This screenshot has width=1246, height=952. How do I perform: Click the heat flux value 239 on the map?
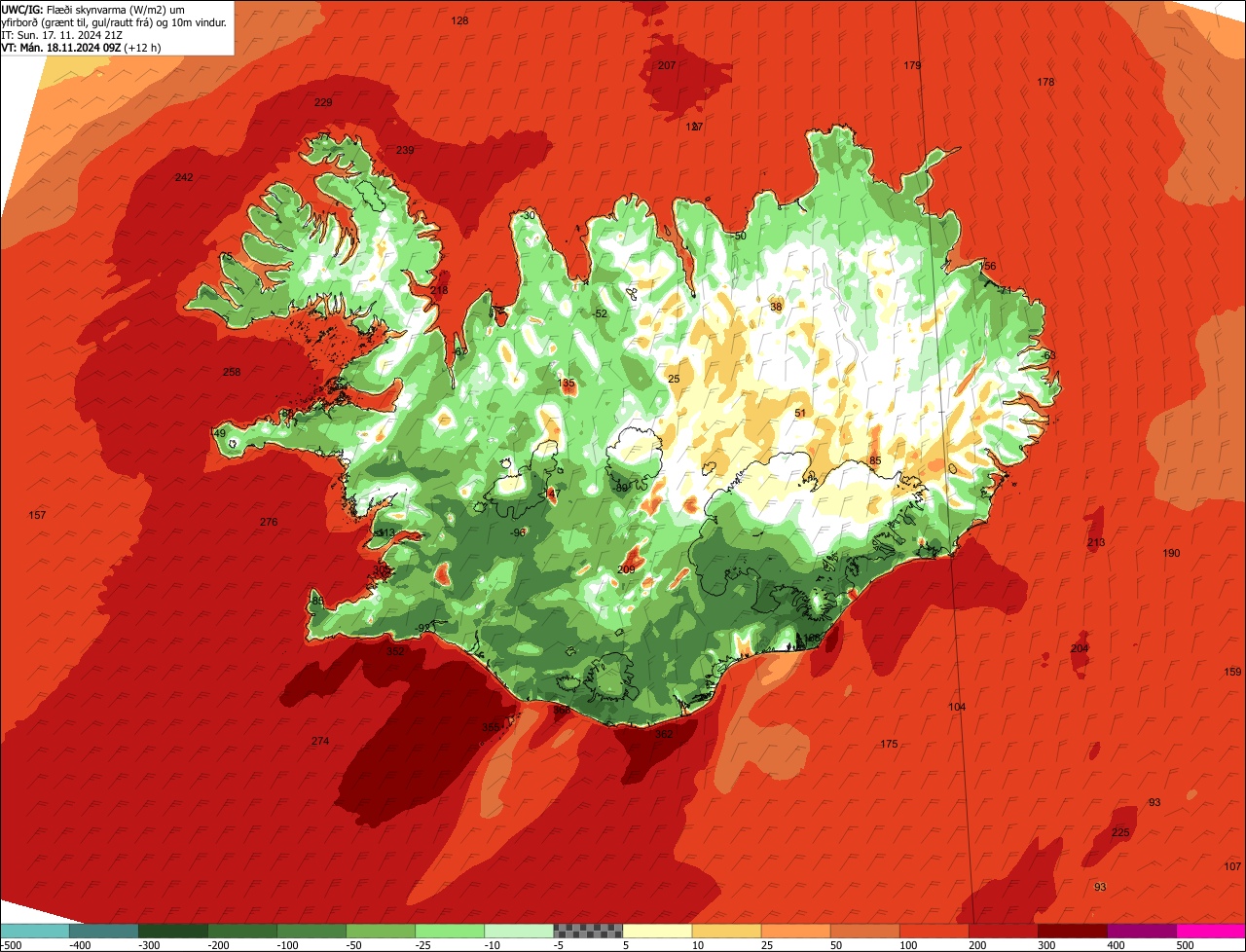(405, 150)
